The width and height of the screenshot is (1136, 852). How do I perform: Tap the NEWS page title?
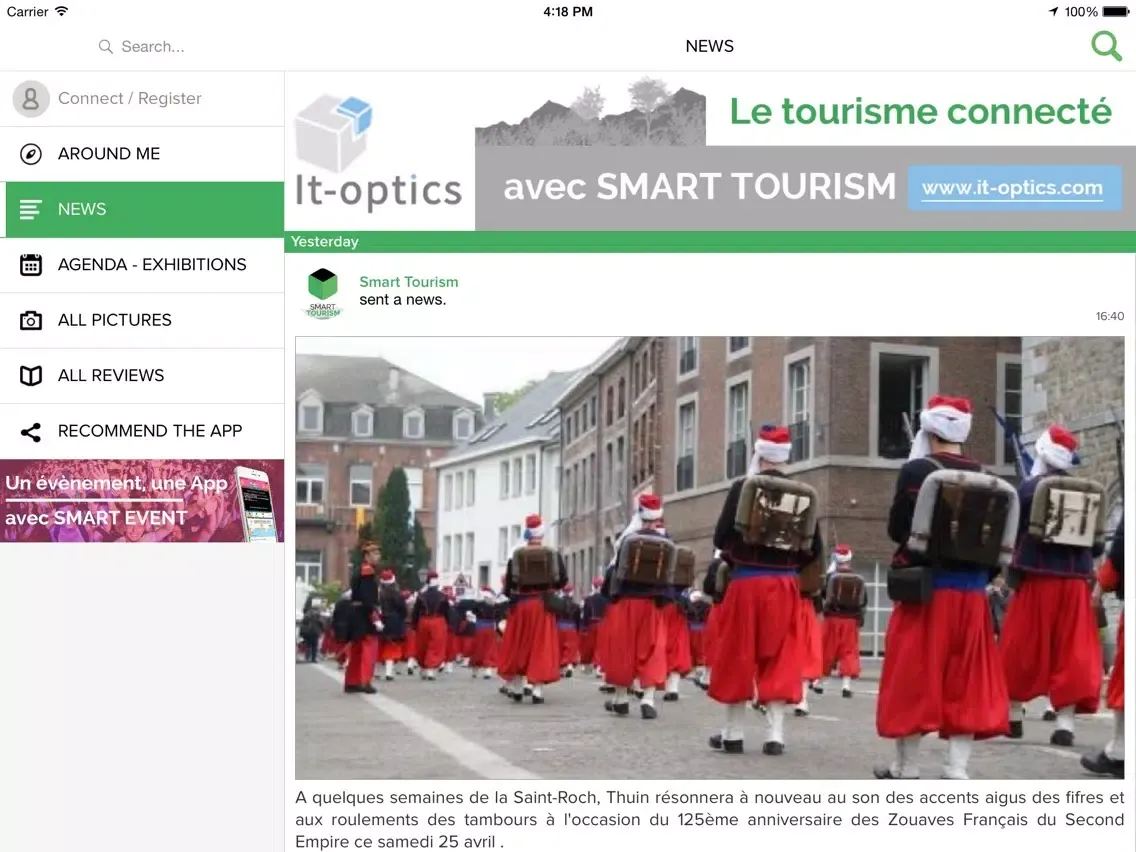pos(710,46)
